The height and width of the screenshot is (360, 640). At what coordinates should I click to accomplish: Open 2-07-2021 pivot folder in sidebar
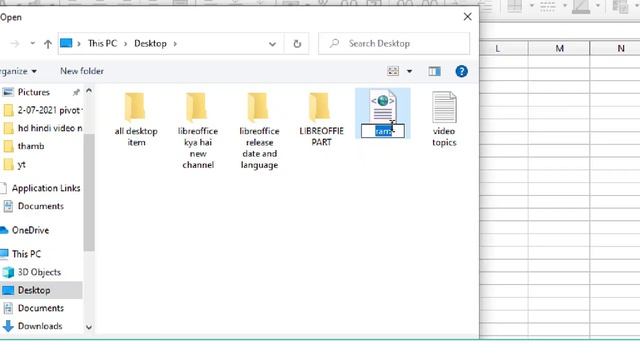pos(42,110)
